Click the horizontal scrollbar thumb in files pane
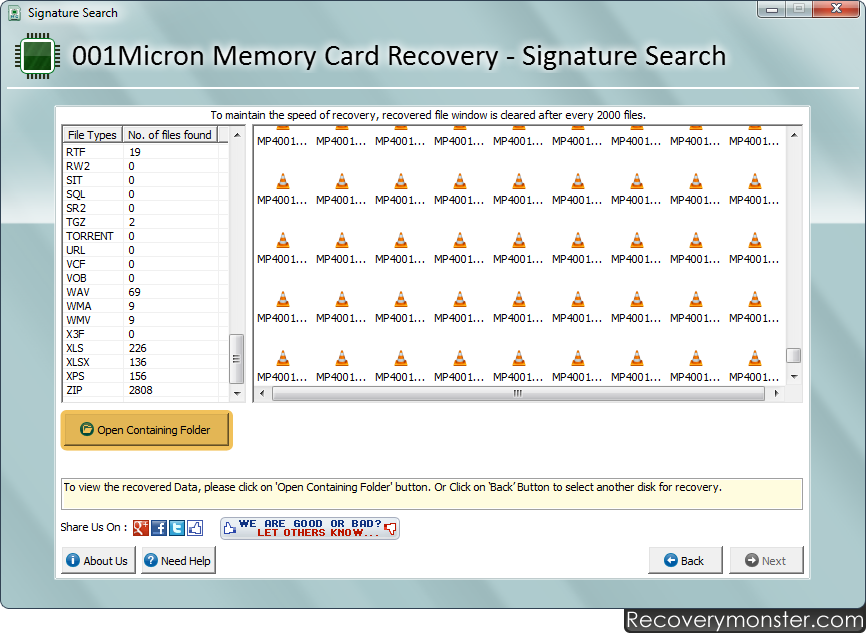The image size is (866, 633). coord(518,393)
